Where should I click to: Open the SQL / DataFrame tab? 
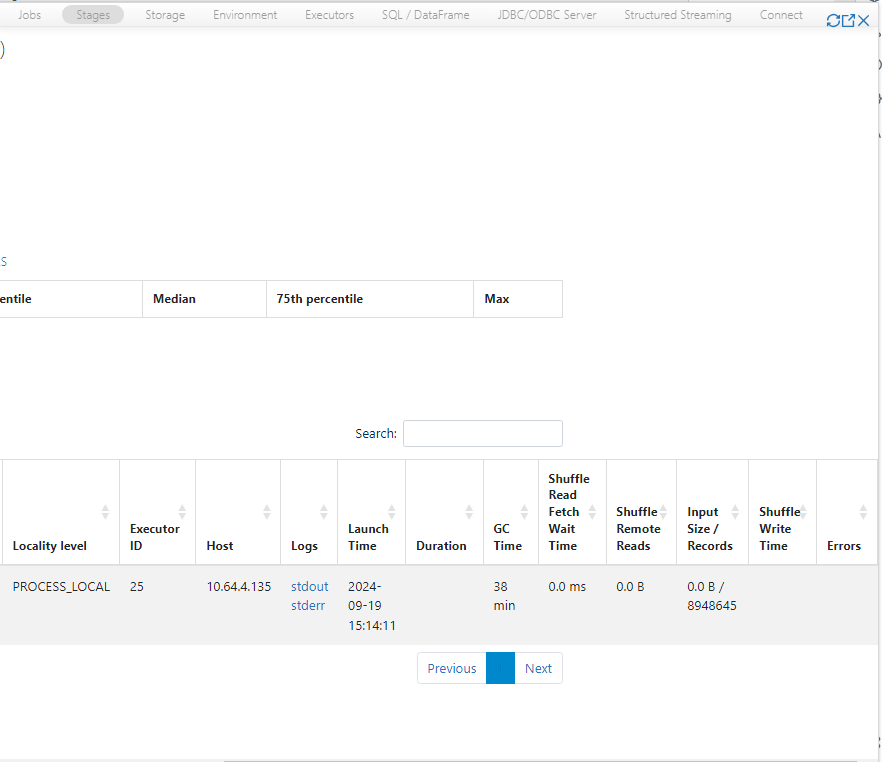pos(425,15)
